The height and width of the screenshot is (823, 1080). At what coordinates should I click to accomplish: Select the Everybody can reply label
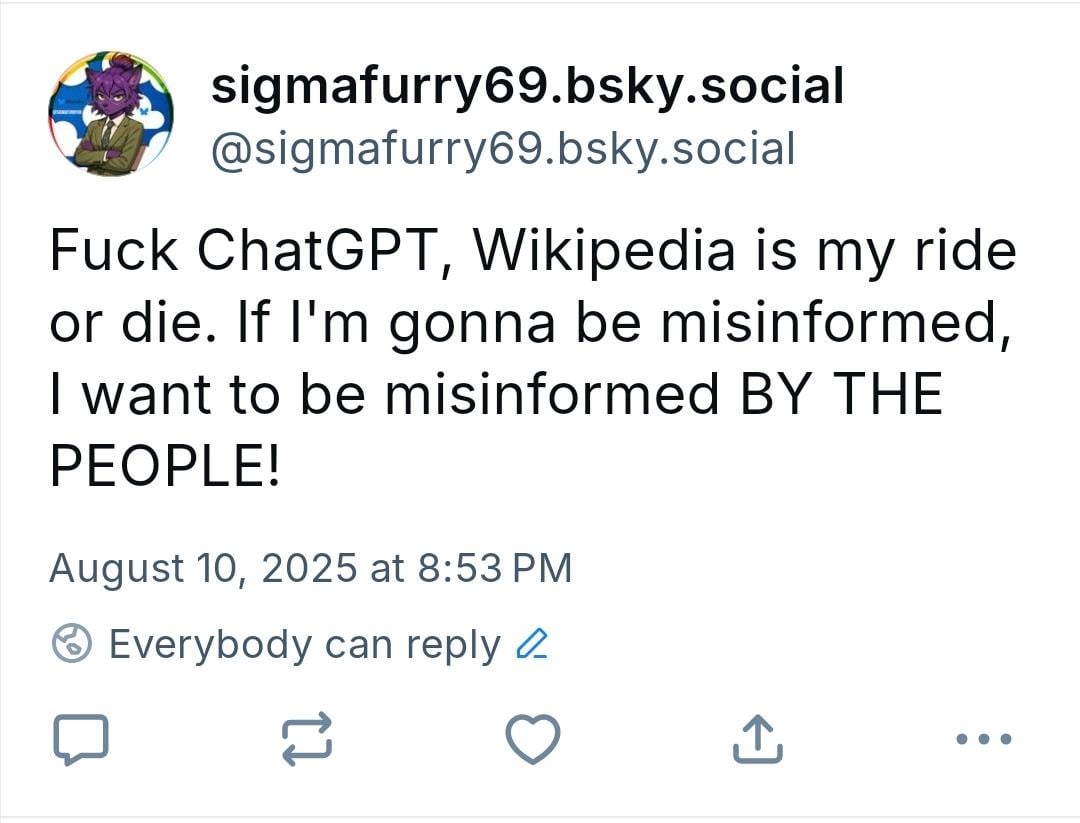pos(304,645)
